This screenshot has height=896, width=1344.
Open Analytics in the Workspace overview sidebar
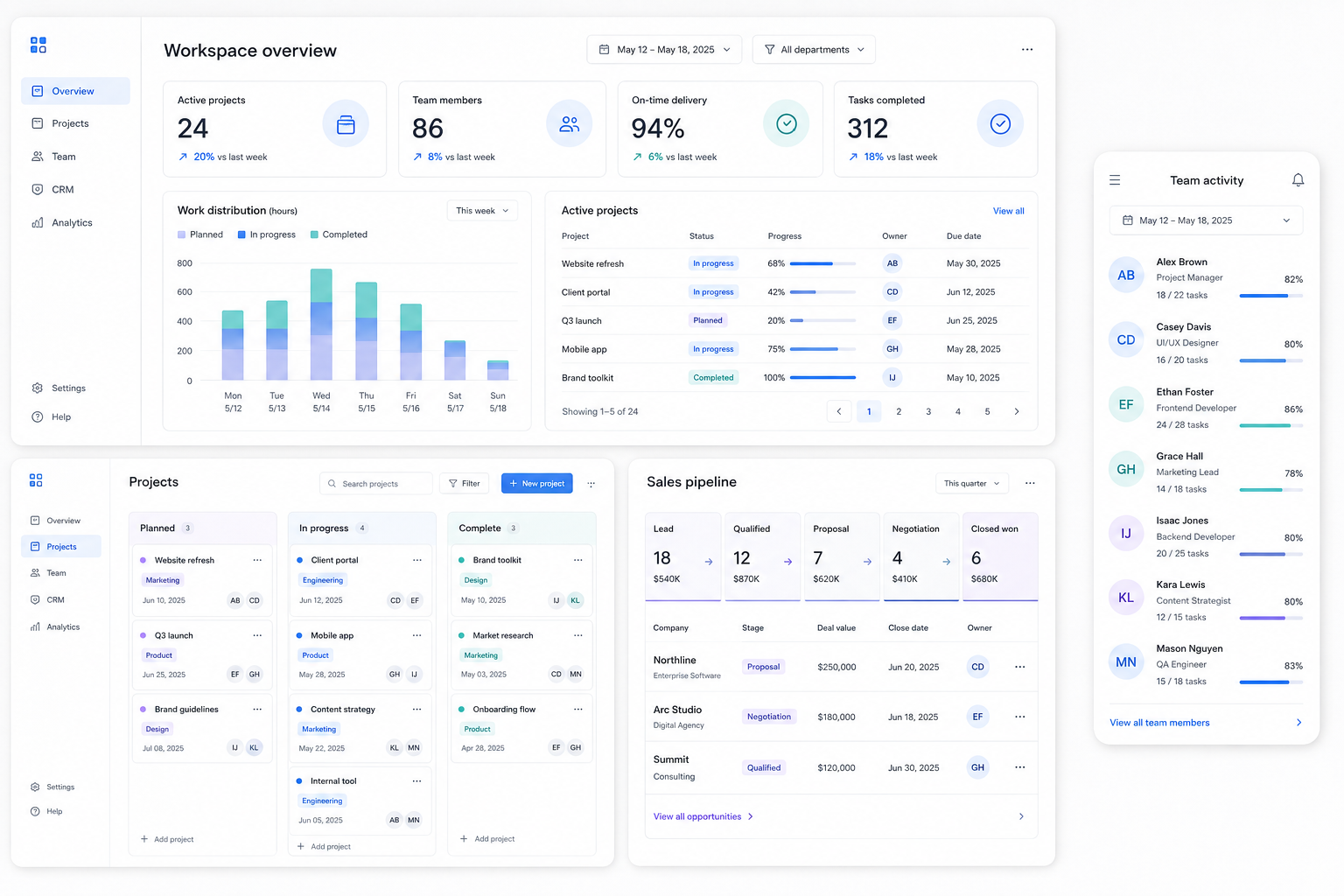tap(75, 223)
